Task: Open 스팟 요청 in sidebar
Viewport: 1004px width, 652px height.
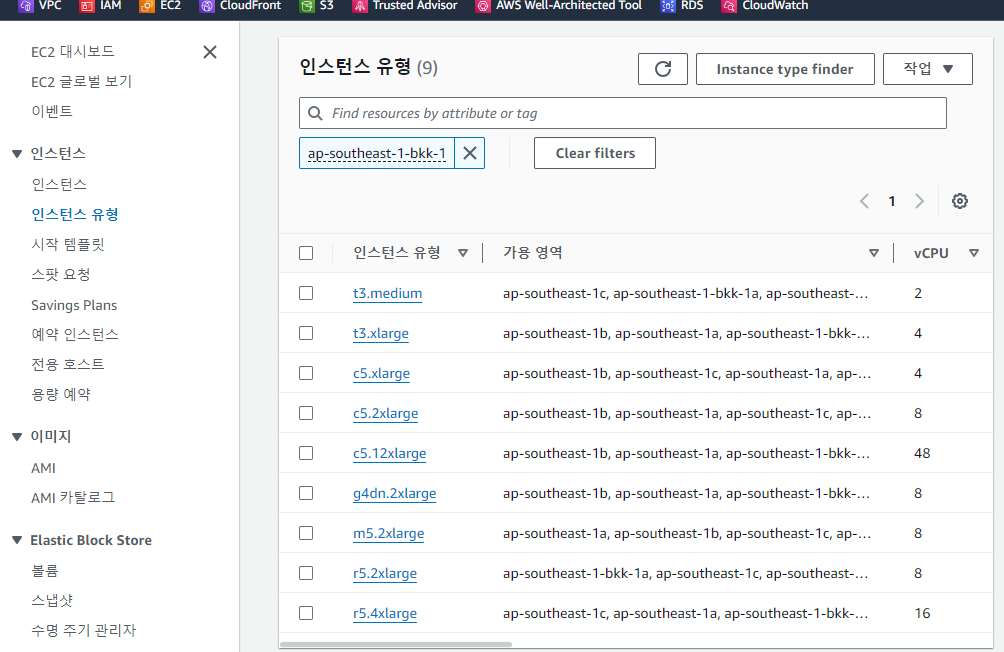Action: pos(61,274)
